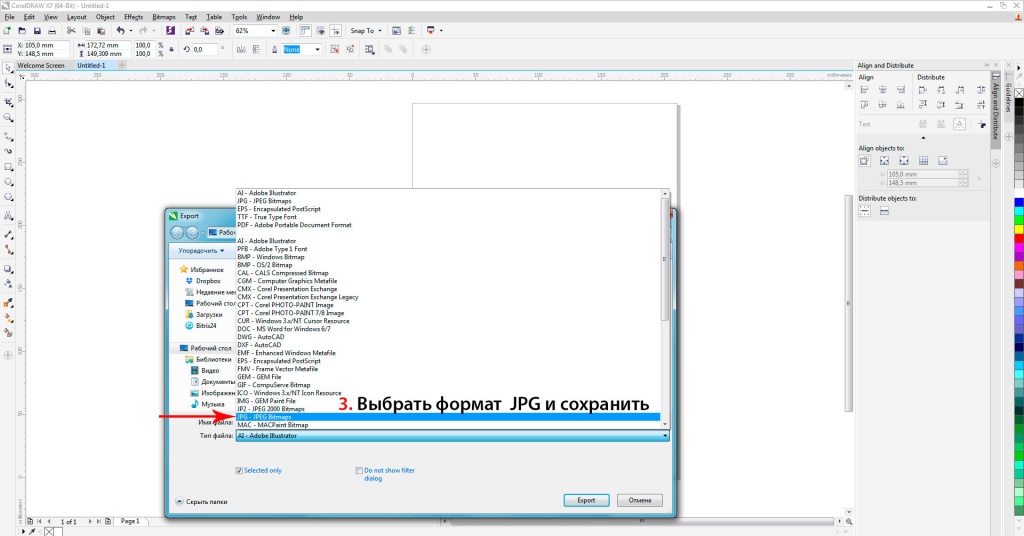
Task: Open the undo history dropdown arrow
Action: [x=131, y=31]
